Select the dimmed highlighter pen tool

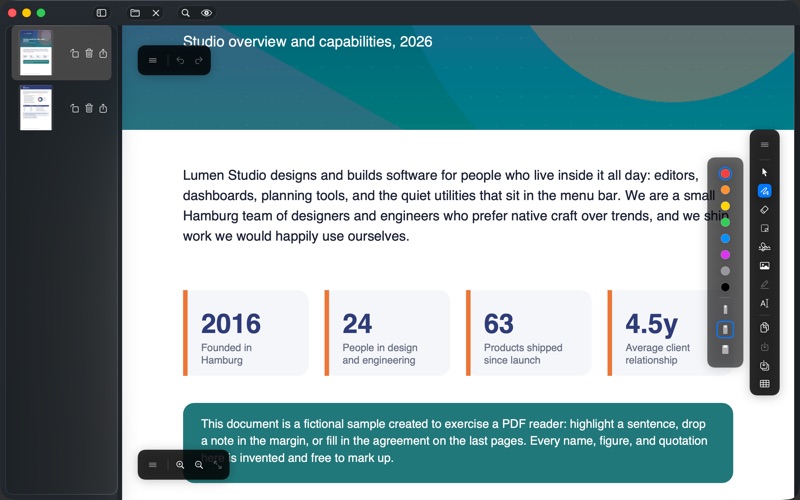pyautogui.click(x=764, y=285)
